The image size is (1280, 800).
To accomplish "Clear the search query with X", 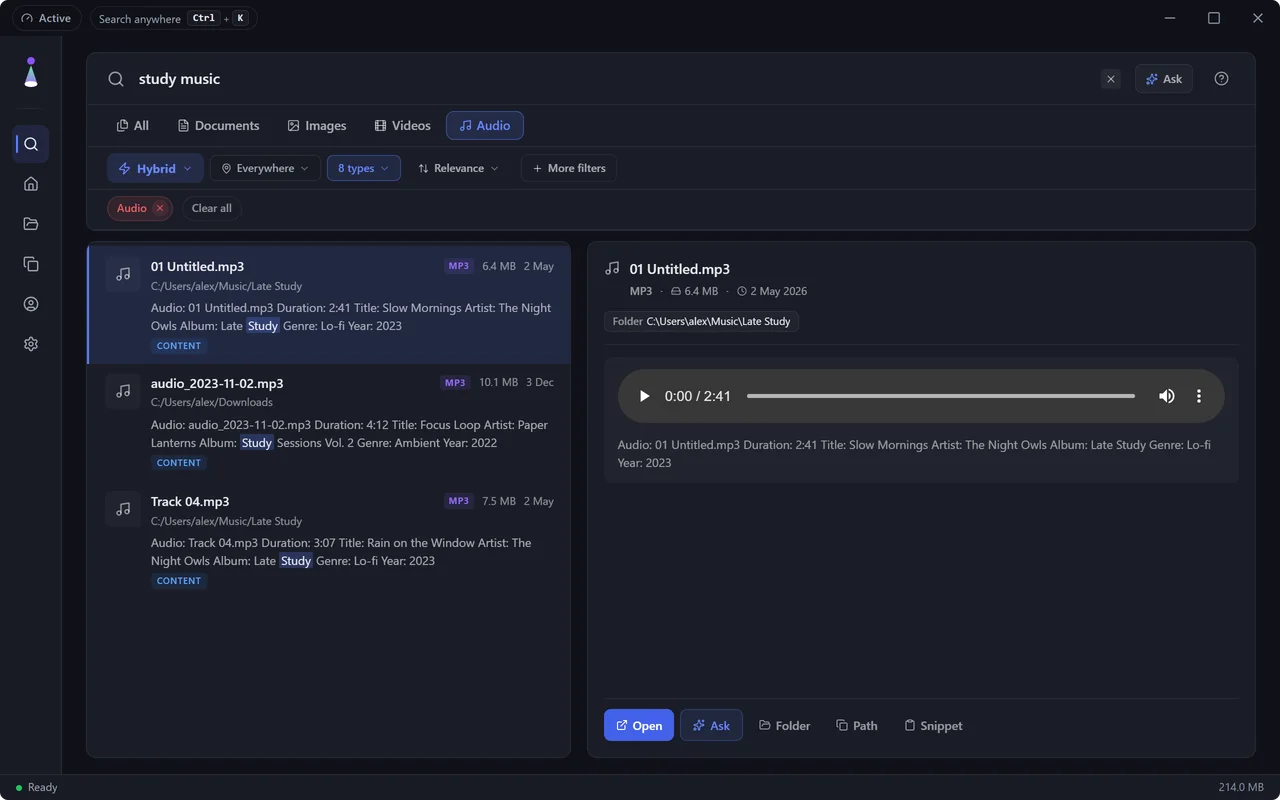I will coord(1110,79).
